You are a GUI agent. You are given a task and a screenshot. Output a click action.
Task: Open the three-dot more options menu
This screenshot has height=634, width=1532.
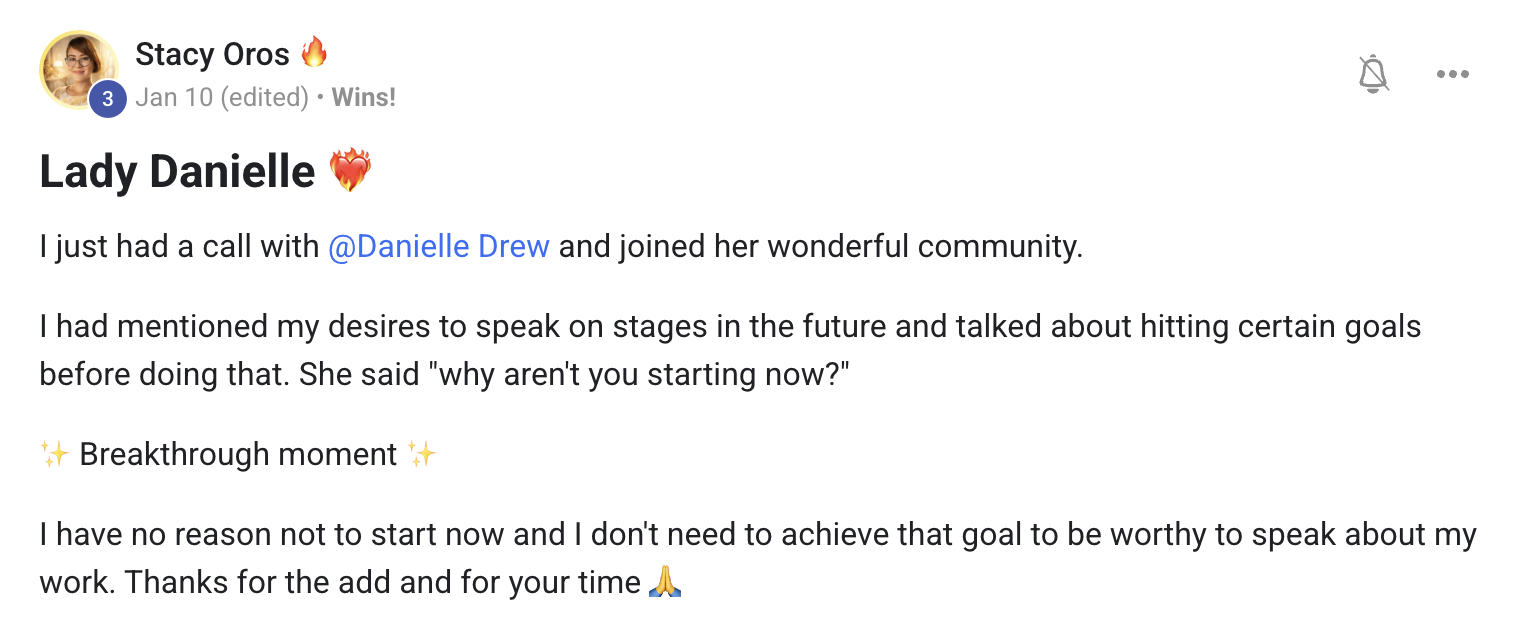[1452, 74]
